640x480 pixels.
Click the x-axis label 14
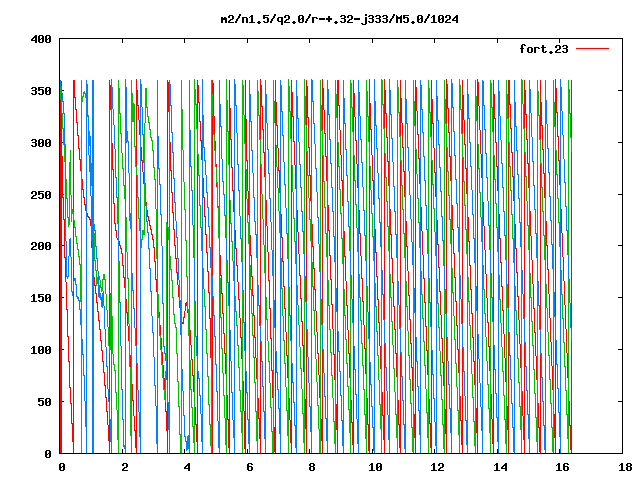(x=500, y=467)
